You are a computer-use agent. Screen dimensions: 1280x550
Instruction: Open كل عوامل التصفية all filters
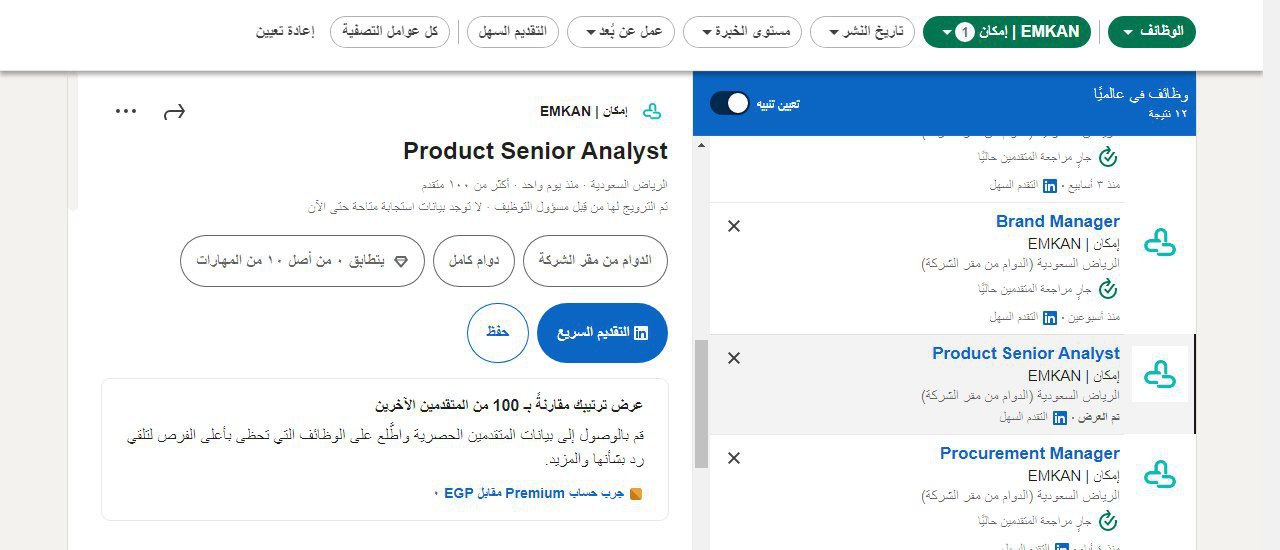point(391,32)
